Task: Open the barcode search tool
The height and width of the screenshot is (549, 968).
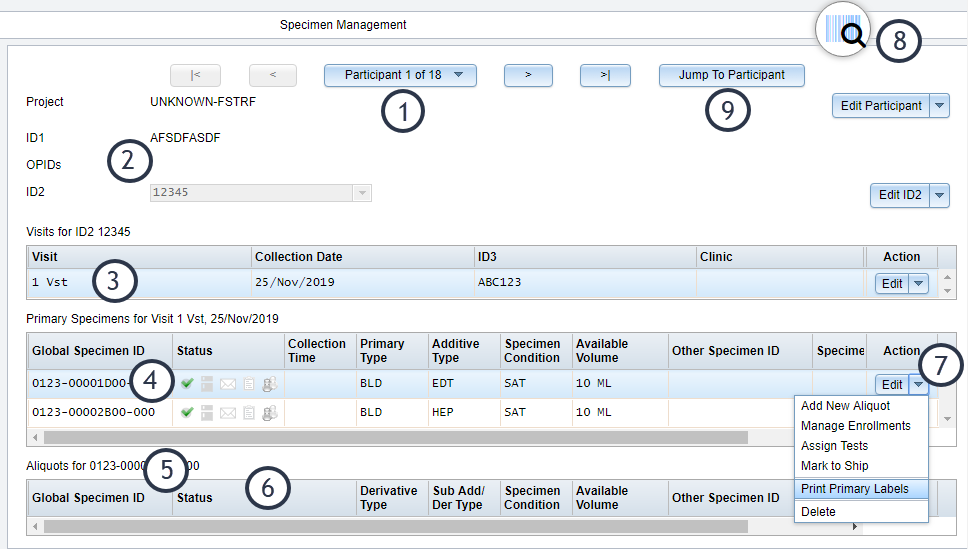Action: tap(843, 29)
